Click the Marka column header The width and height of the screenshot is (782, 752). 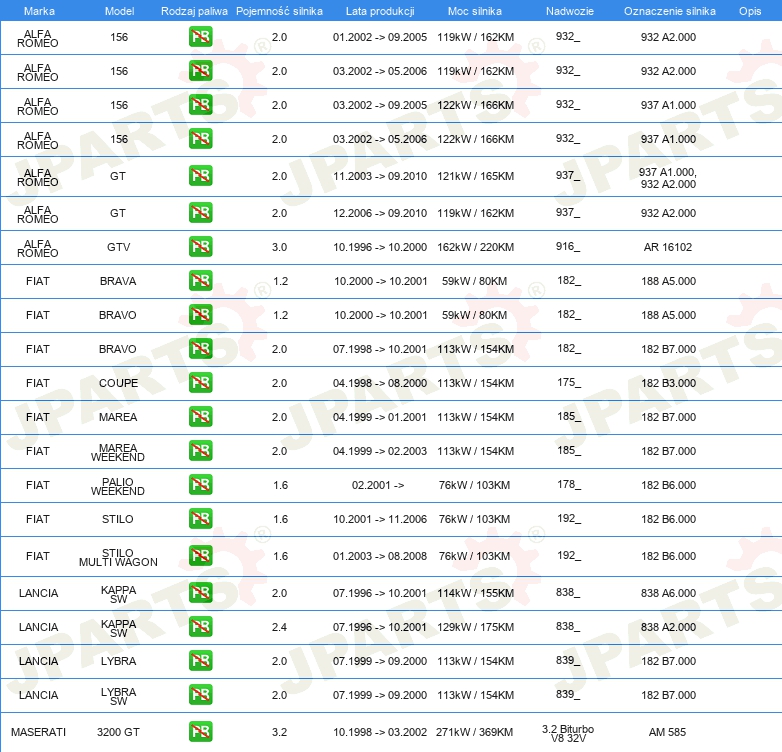click(39, 11)
